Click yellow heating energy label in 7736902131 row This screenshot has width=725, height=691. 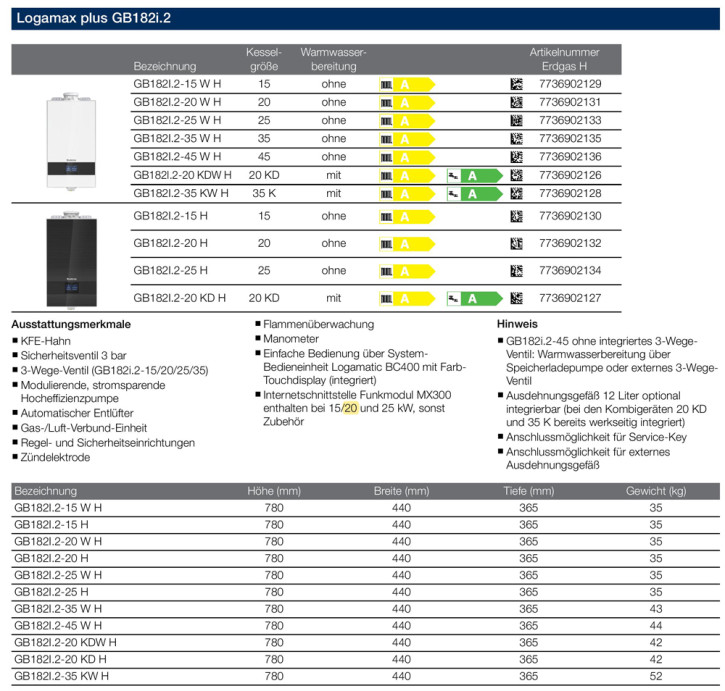point(407,103)
